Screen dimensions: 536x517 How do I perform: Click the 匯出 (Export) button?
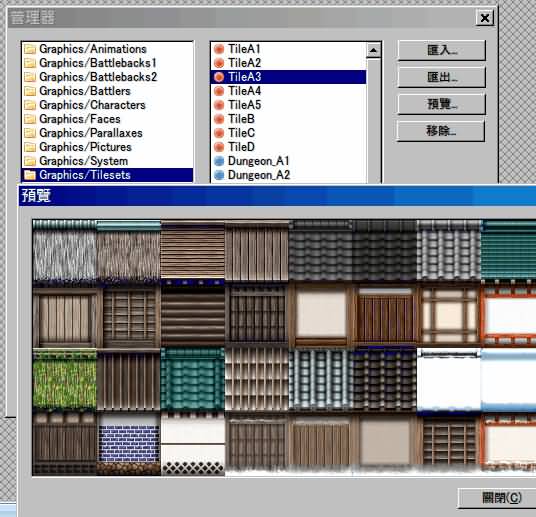coord(441,77)
